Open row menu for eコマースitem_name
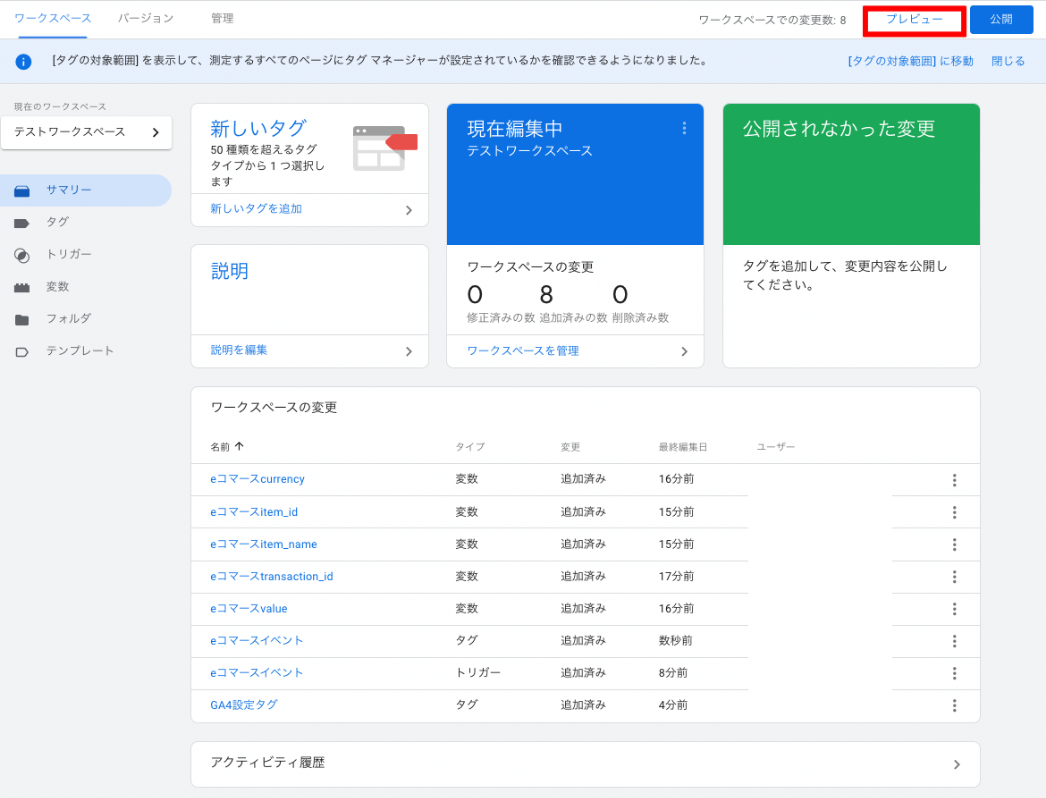The image size is (1046, 798). tap(955, 544)
